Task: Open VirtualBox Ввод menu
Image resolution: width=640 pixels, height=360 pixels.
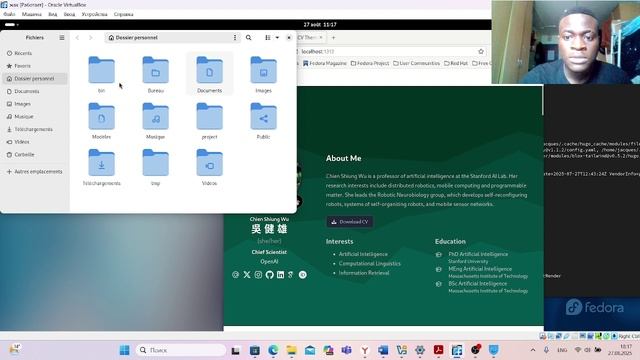Action: point(69,14)
